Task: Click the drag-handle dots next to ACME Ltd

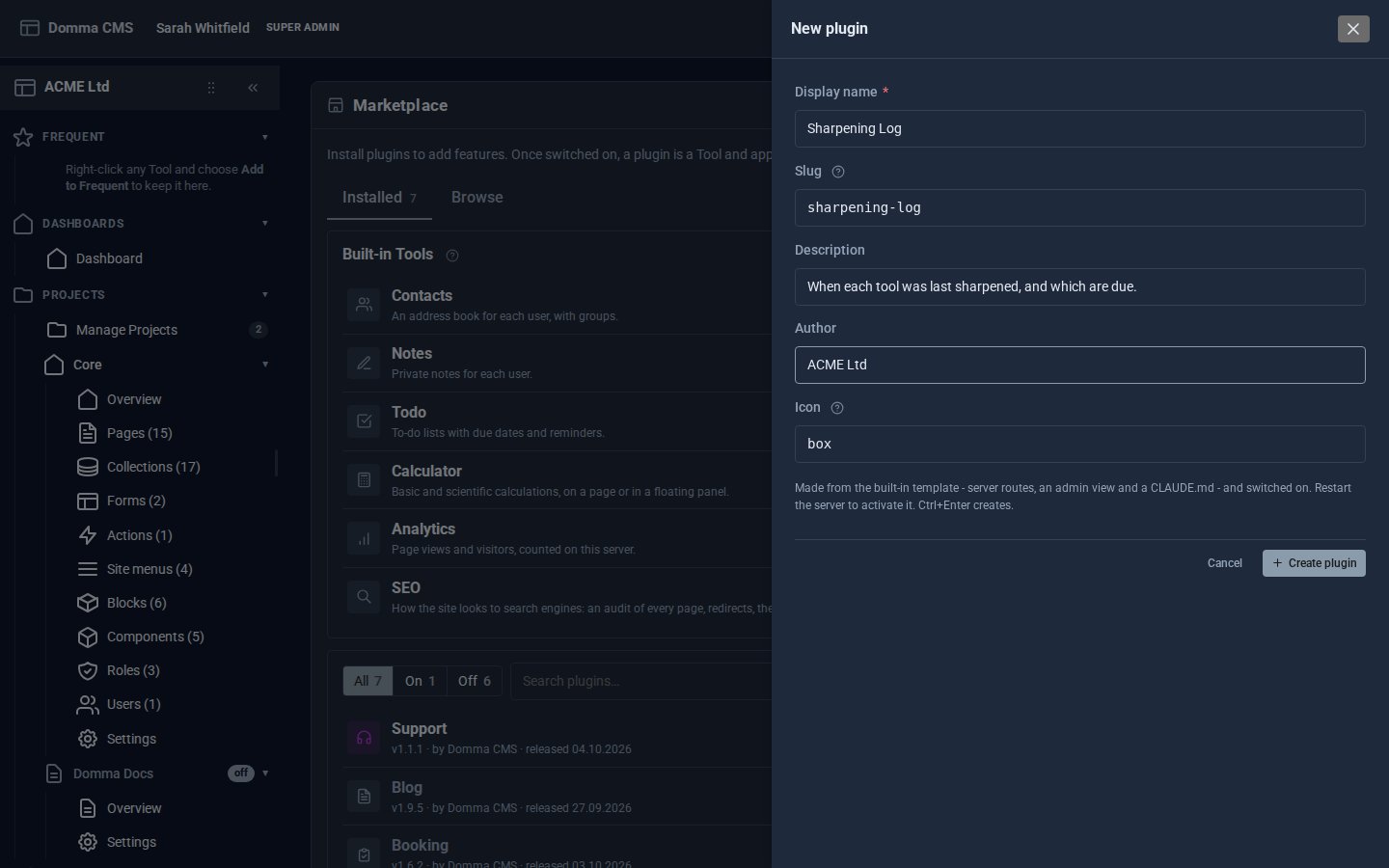Action: [x=211, y=88]
